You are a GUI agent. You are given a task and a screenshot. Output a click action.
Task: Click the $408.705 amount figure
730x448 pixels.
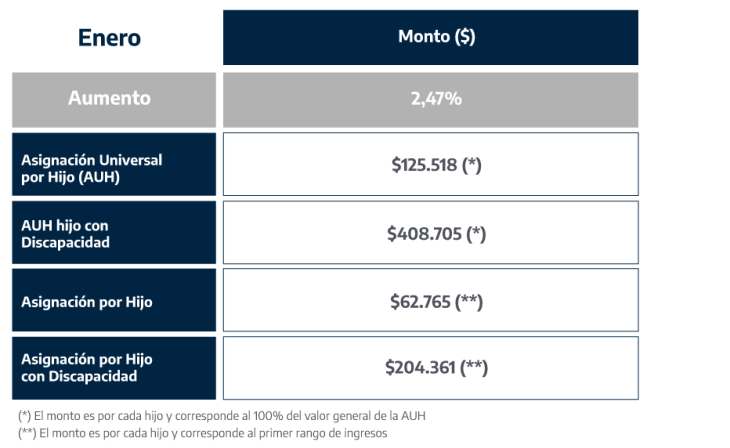422,234
